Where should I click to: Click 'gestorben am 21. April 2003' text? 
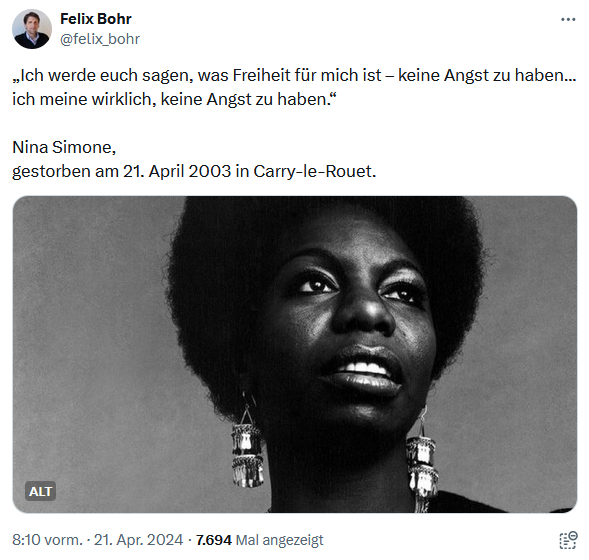[x=121, y=171]
